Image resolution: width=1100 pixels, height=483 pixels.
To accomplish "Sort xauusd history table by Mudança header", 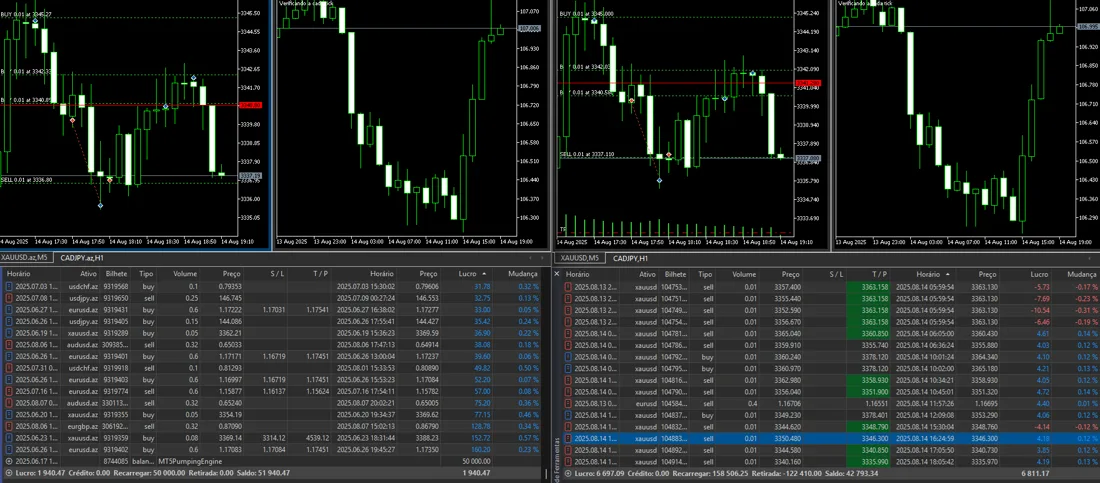I will click(1080, 274).
